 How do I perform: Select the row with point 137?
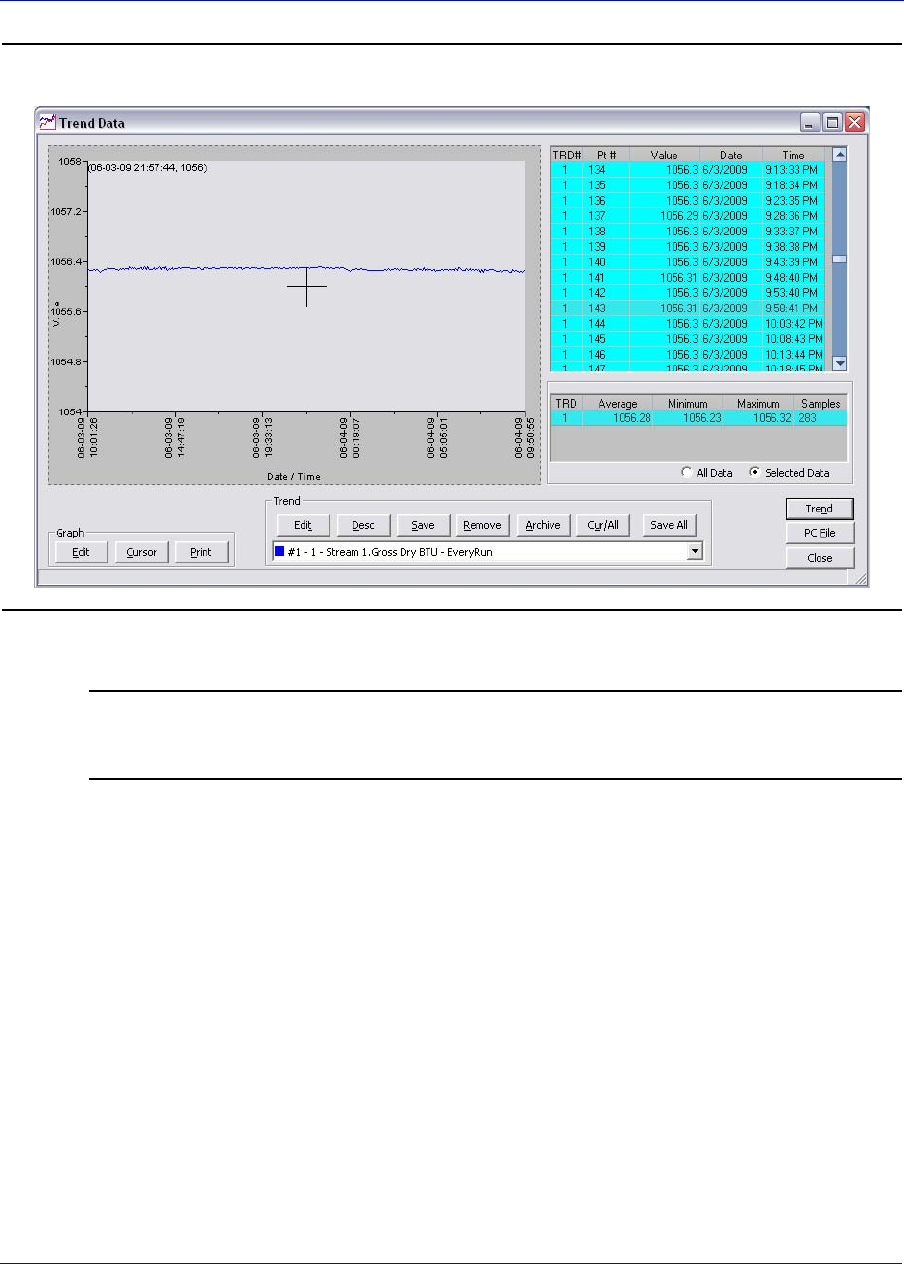tap(688, 215)
